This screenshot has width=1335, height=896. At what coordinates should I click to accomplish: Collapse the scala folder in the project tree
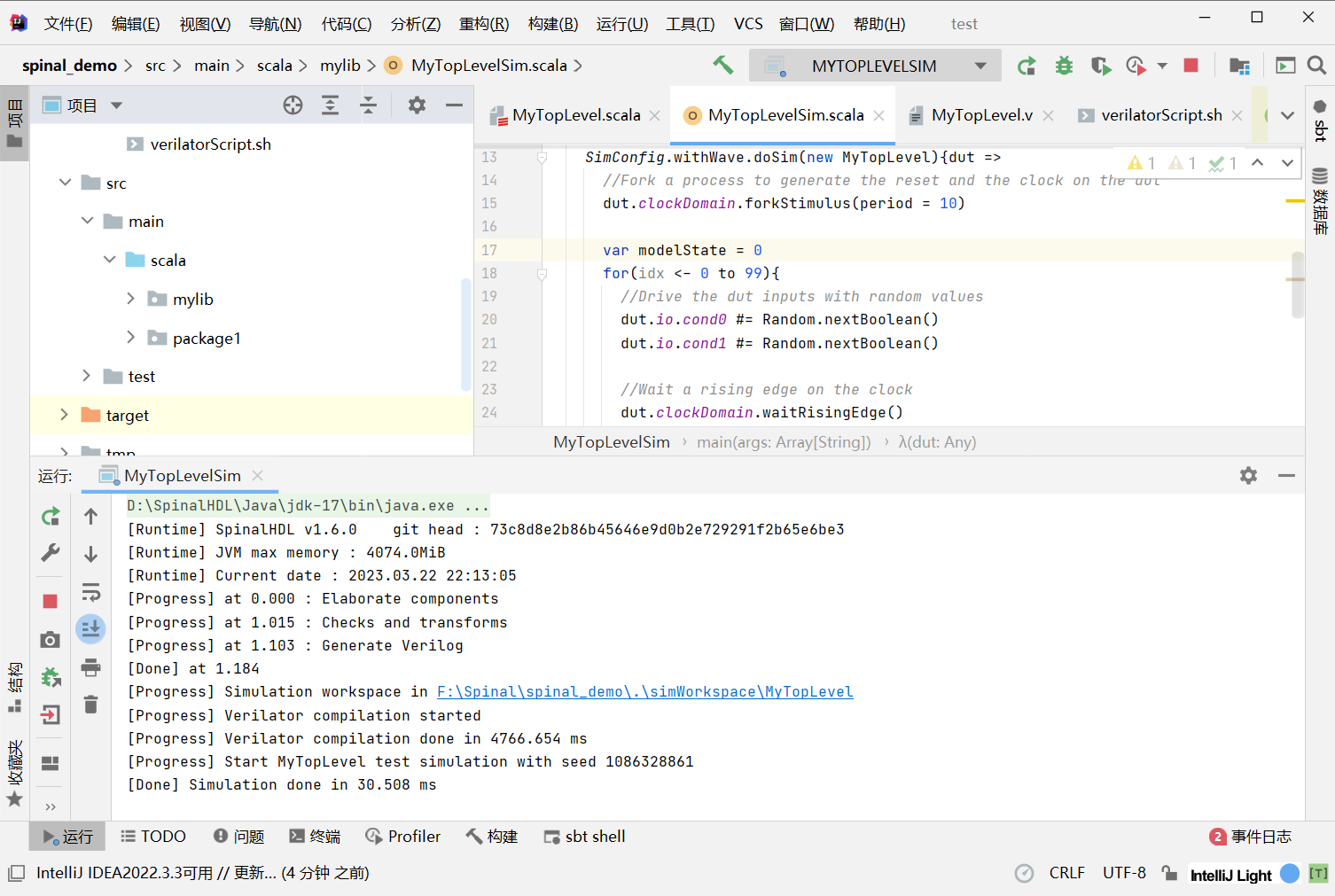[x=109, y=260]
